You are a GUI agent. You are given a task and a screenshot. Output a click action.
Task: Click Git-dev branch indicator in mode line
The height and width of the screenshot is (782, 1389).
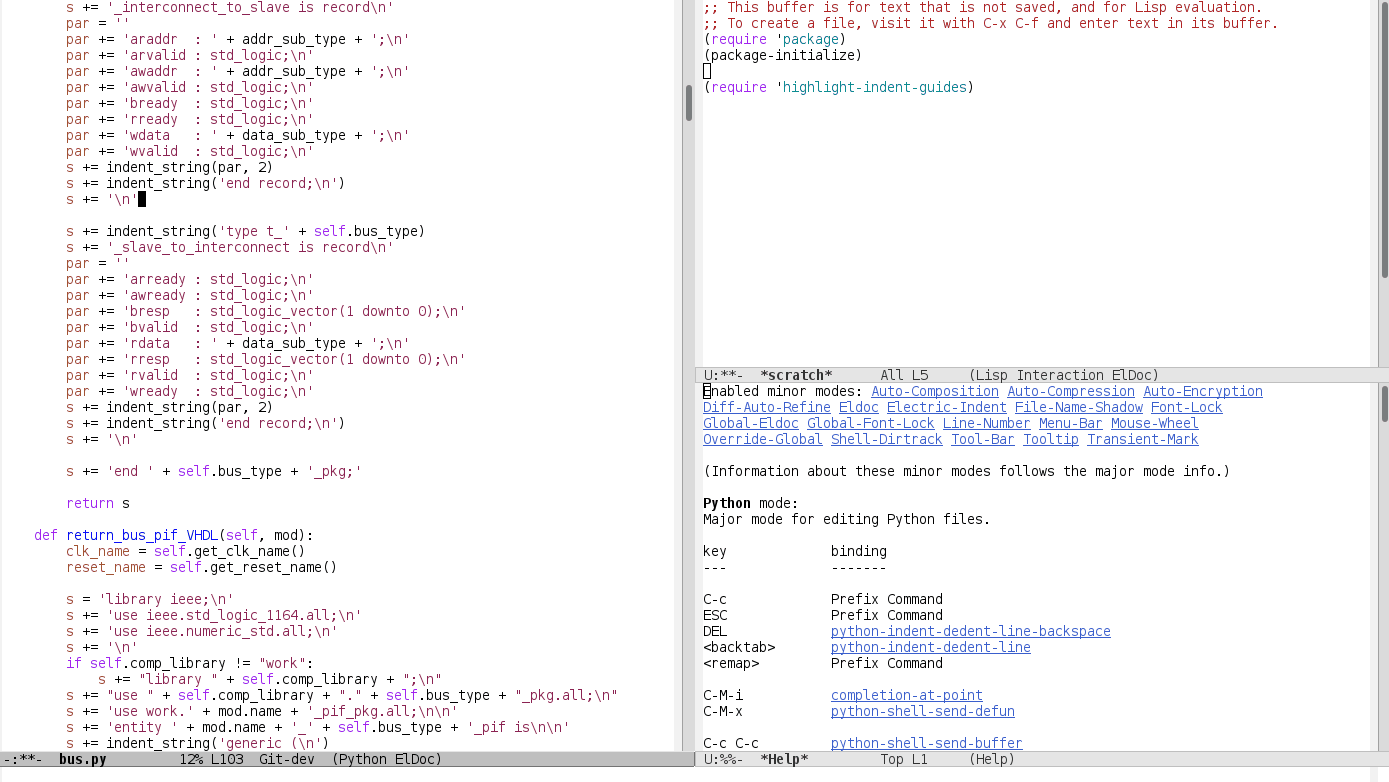[287, 759]
